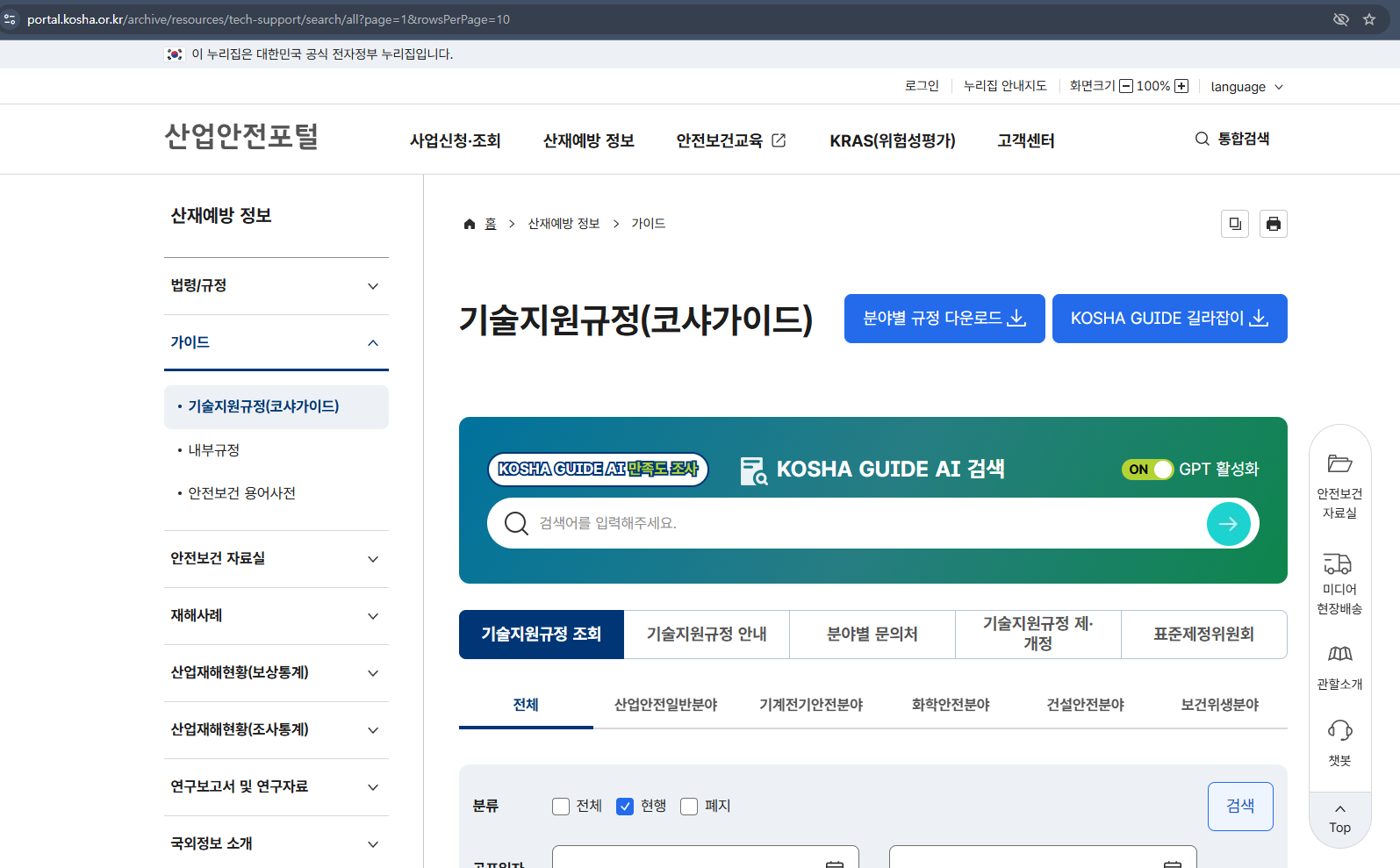Switch to 기술지원규정 안내 tab
The height and width of the screenshot is (868, 1400).
point(707,635)
